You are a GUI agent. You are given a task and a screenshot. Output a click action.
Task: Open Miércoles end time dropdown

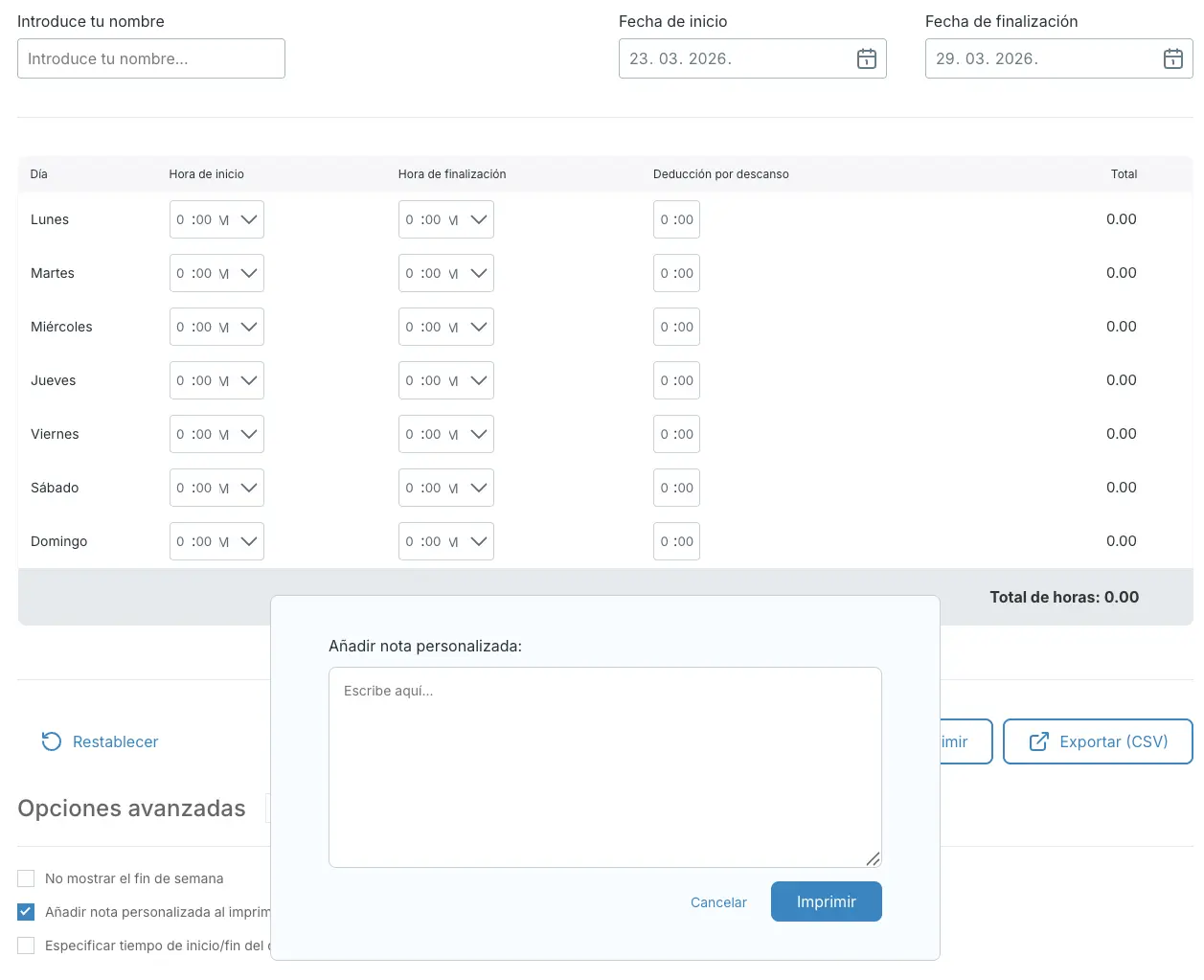tap(479, 327)
